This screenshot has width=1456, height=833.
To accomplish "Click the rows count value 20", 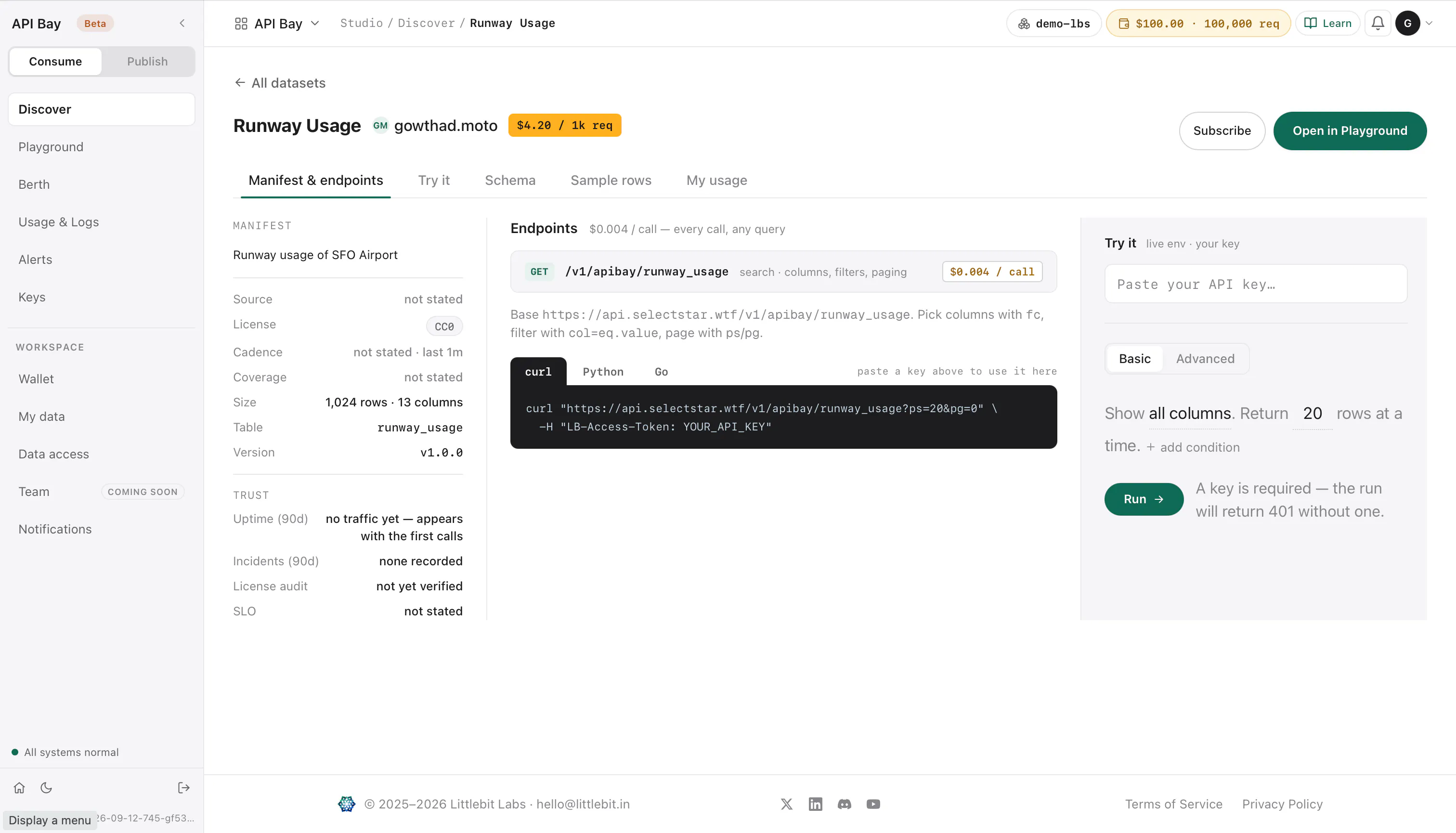I will (x=1313, y=413).
